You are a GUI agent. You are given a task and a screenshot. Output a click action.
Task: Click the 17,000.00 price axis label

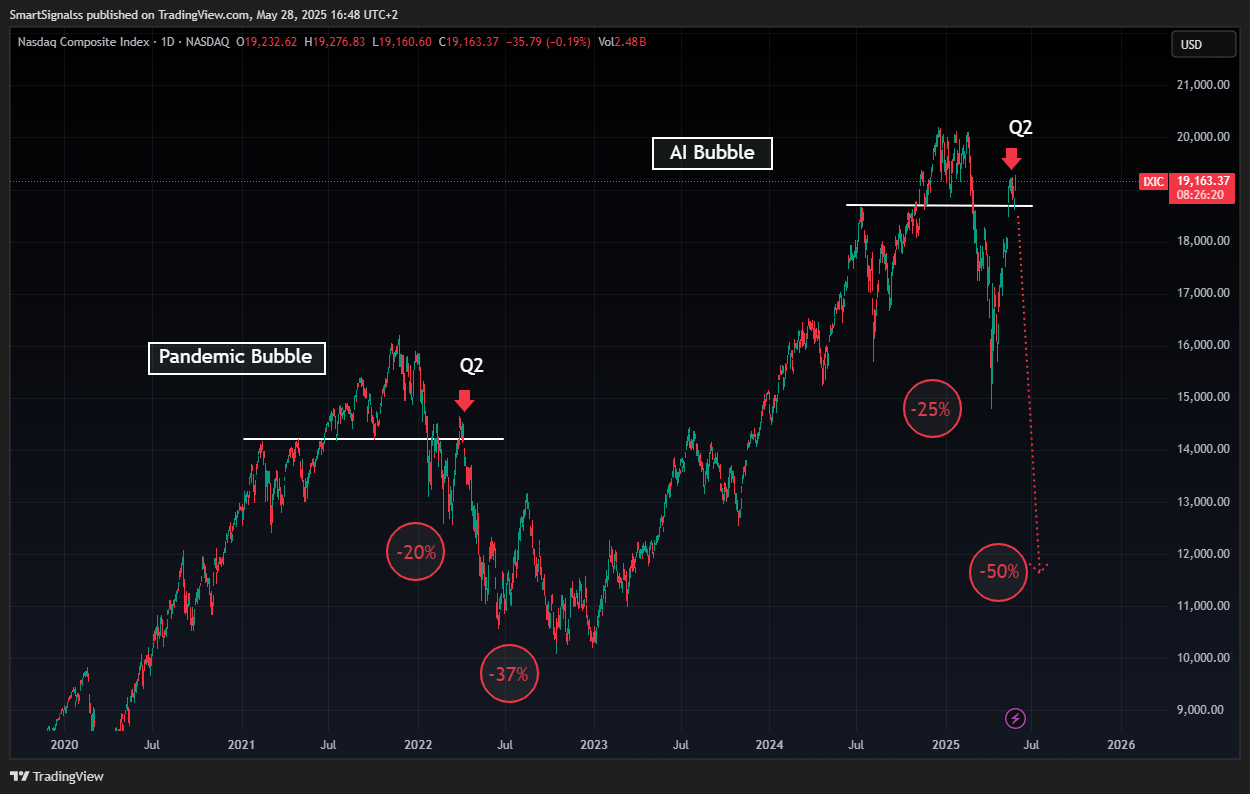pyautogui.click(x=1203, y=293)
